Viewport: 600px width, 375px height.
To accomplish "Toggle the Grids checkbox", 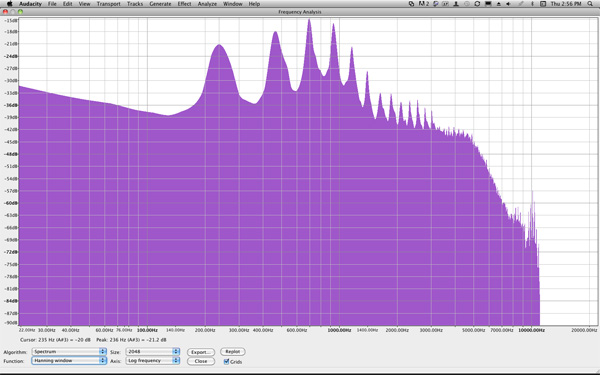I will [x=227, y=361].
